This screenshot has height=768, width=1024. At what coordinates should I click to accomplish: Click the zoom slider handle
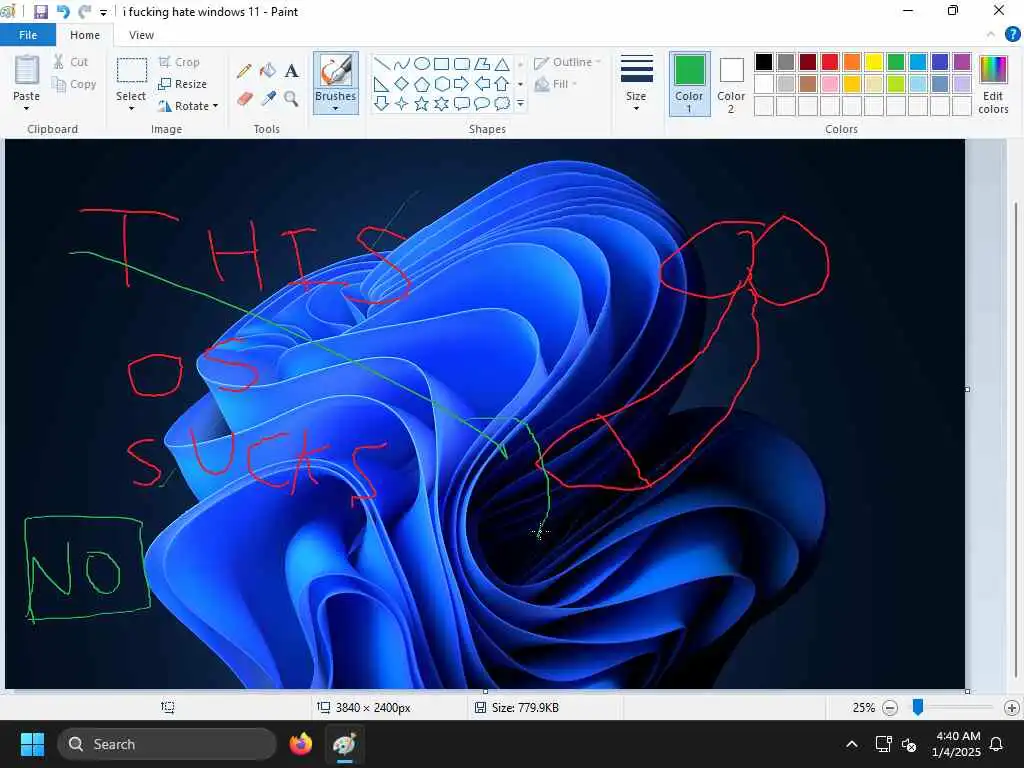(918, 707)
